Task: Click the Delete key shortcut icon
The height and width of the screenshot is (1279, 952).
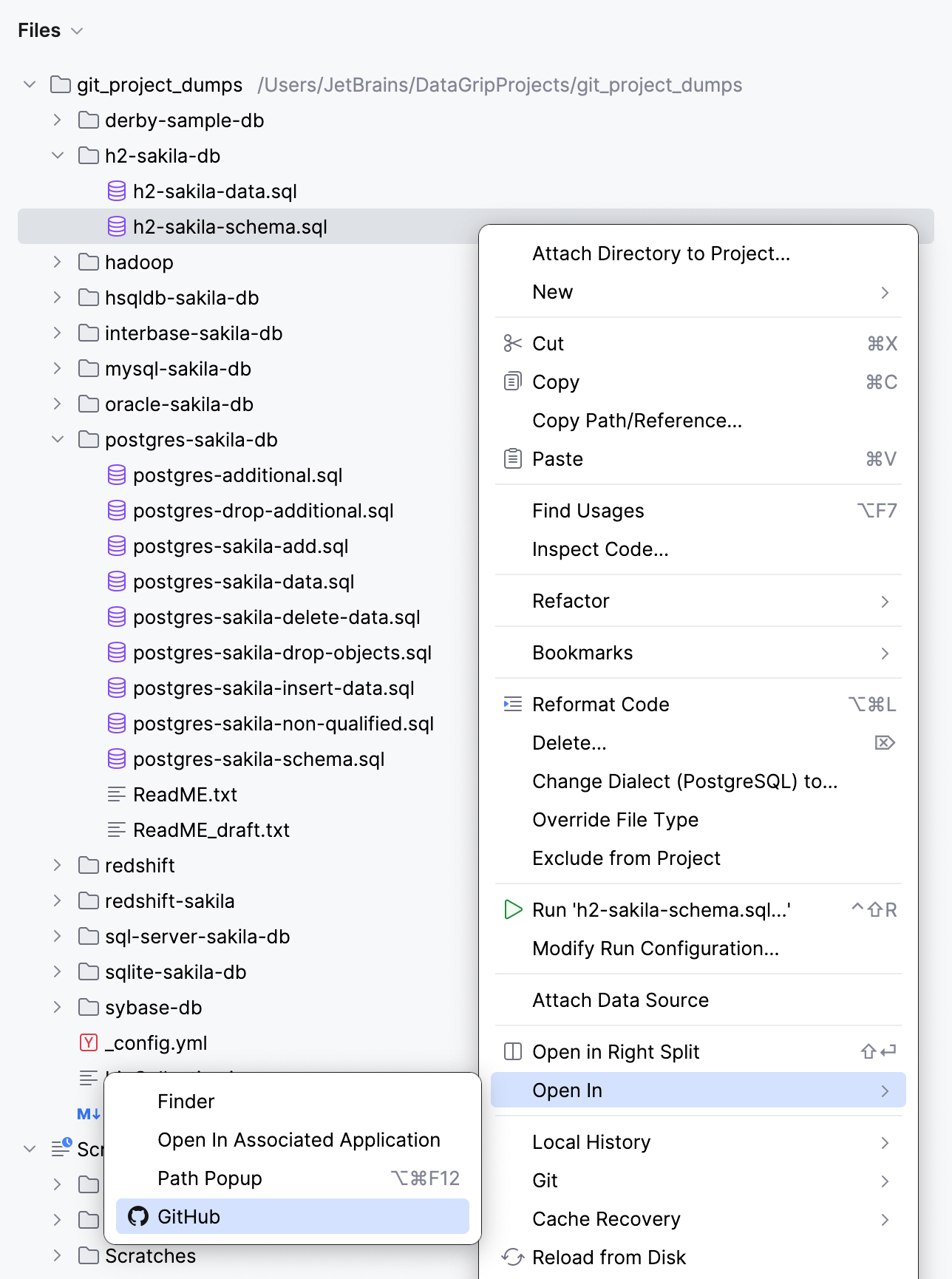Action: [885, 742]
